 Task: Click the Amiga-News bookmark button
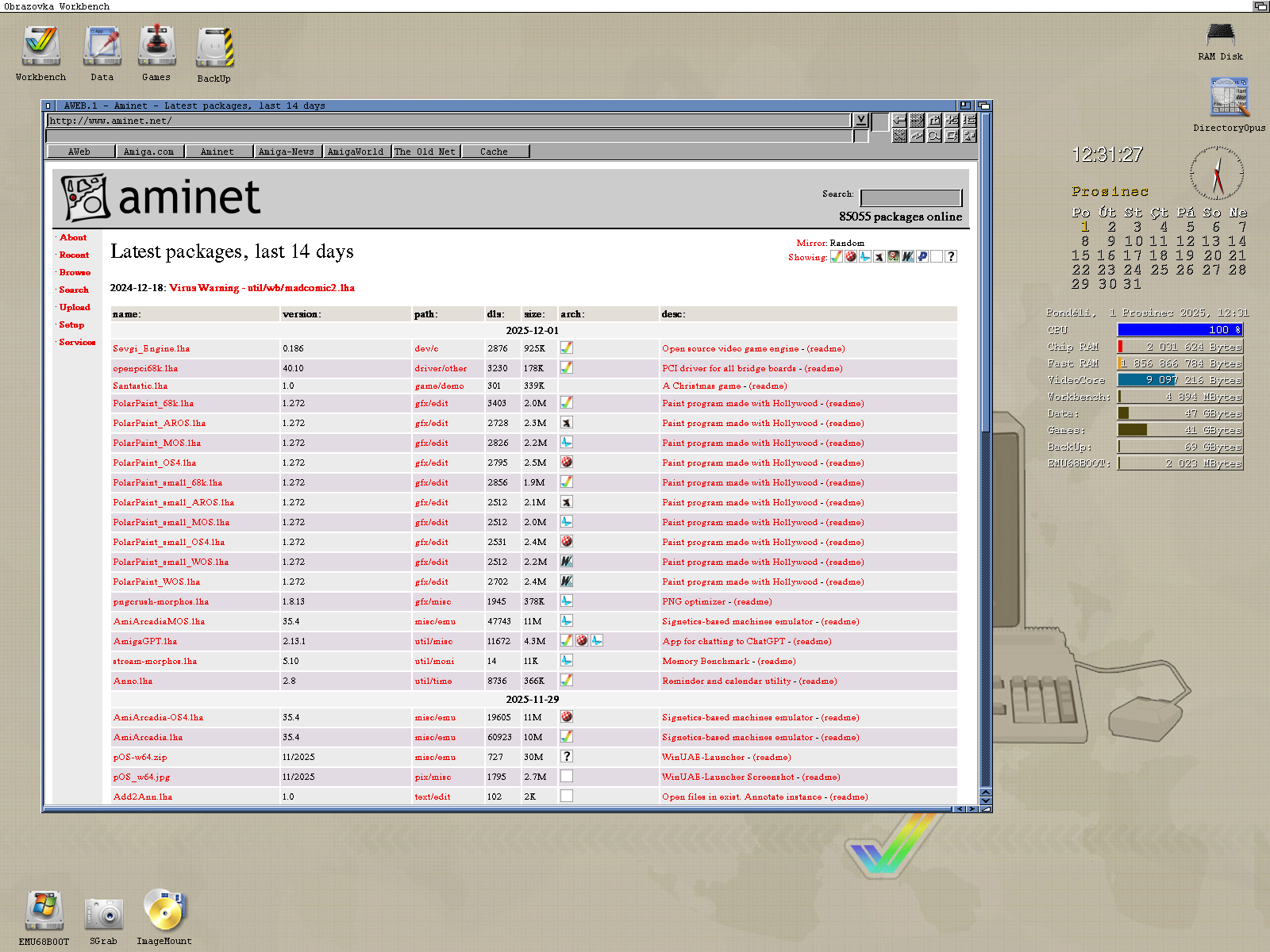(287, 152)
